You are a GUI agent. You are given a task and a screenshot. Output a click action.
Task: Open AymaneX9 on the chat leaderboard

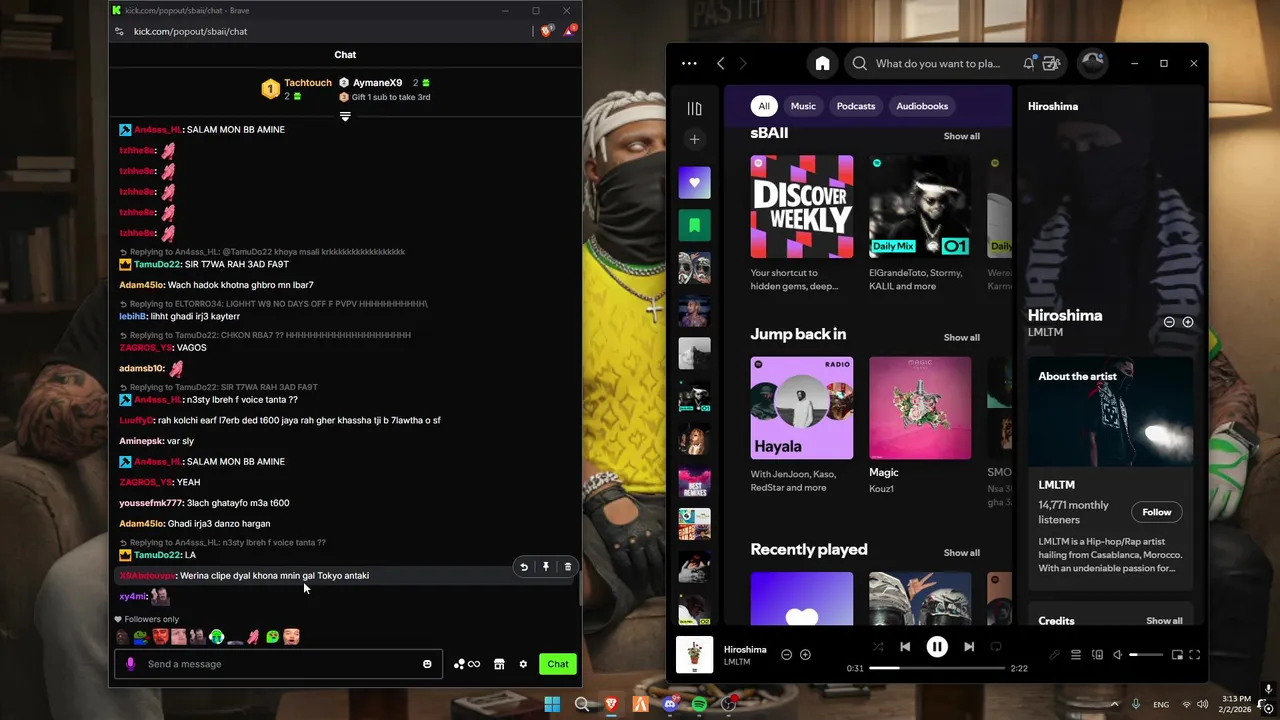(377, 83)
